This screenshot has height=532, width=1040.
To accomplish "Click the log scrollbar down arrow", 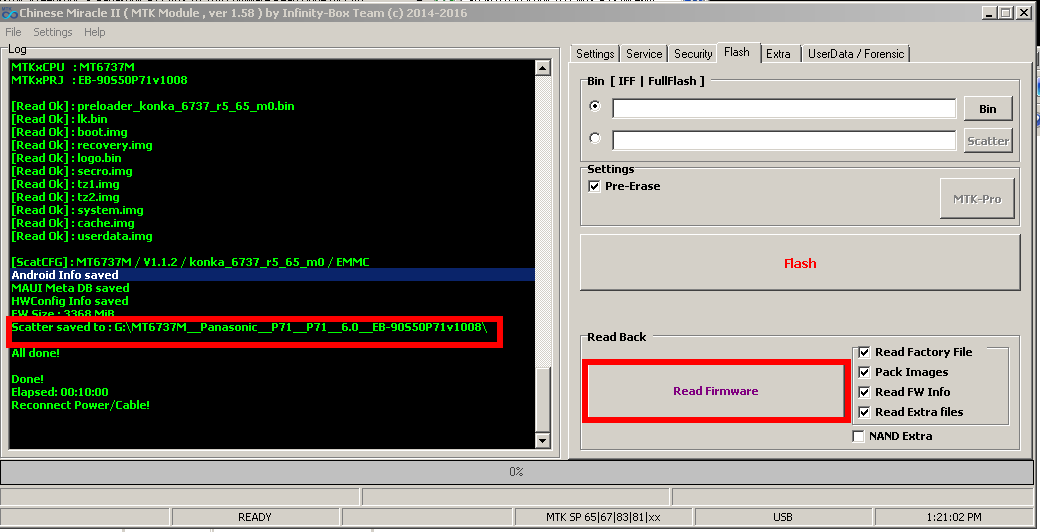I will pos(543,440).
